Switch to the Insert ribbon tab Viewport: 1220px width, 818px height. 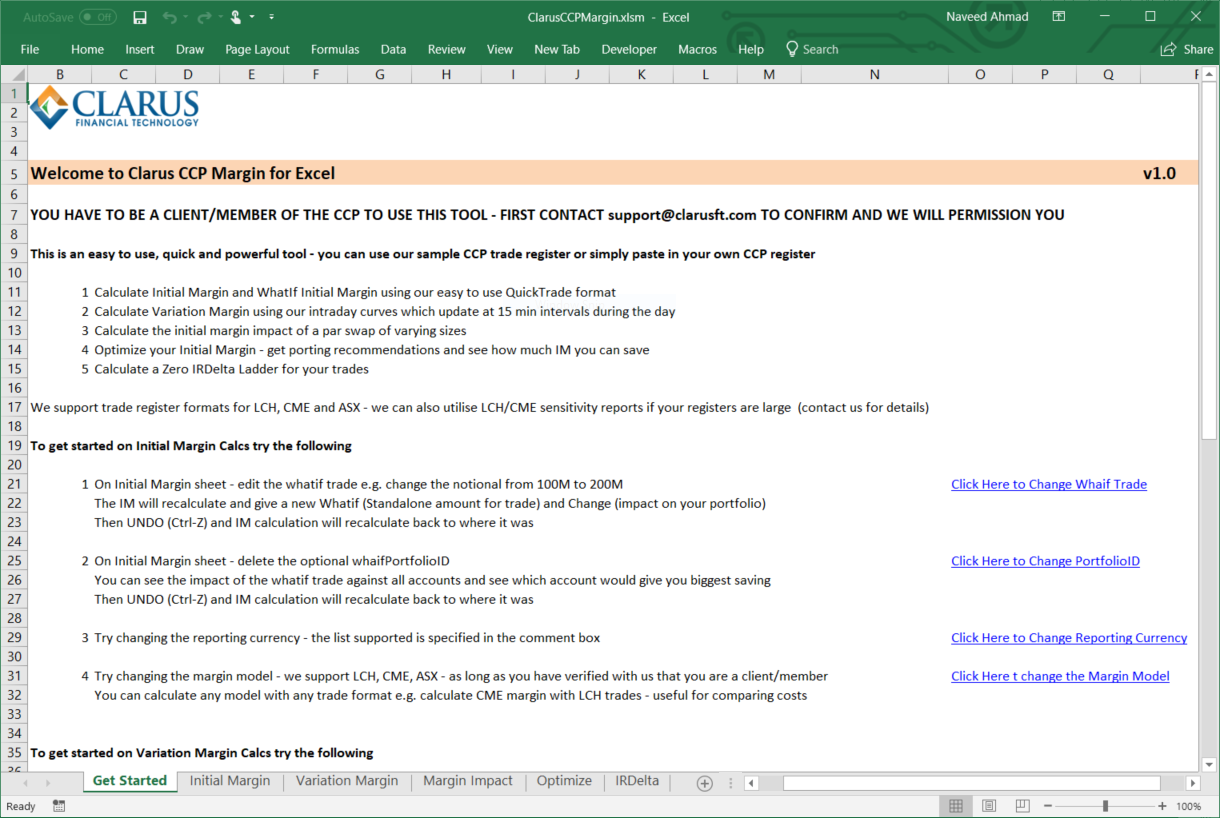click(140, 49)
